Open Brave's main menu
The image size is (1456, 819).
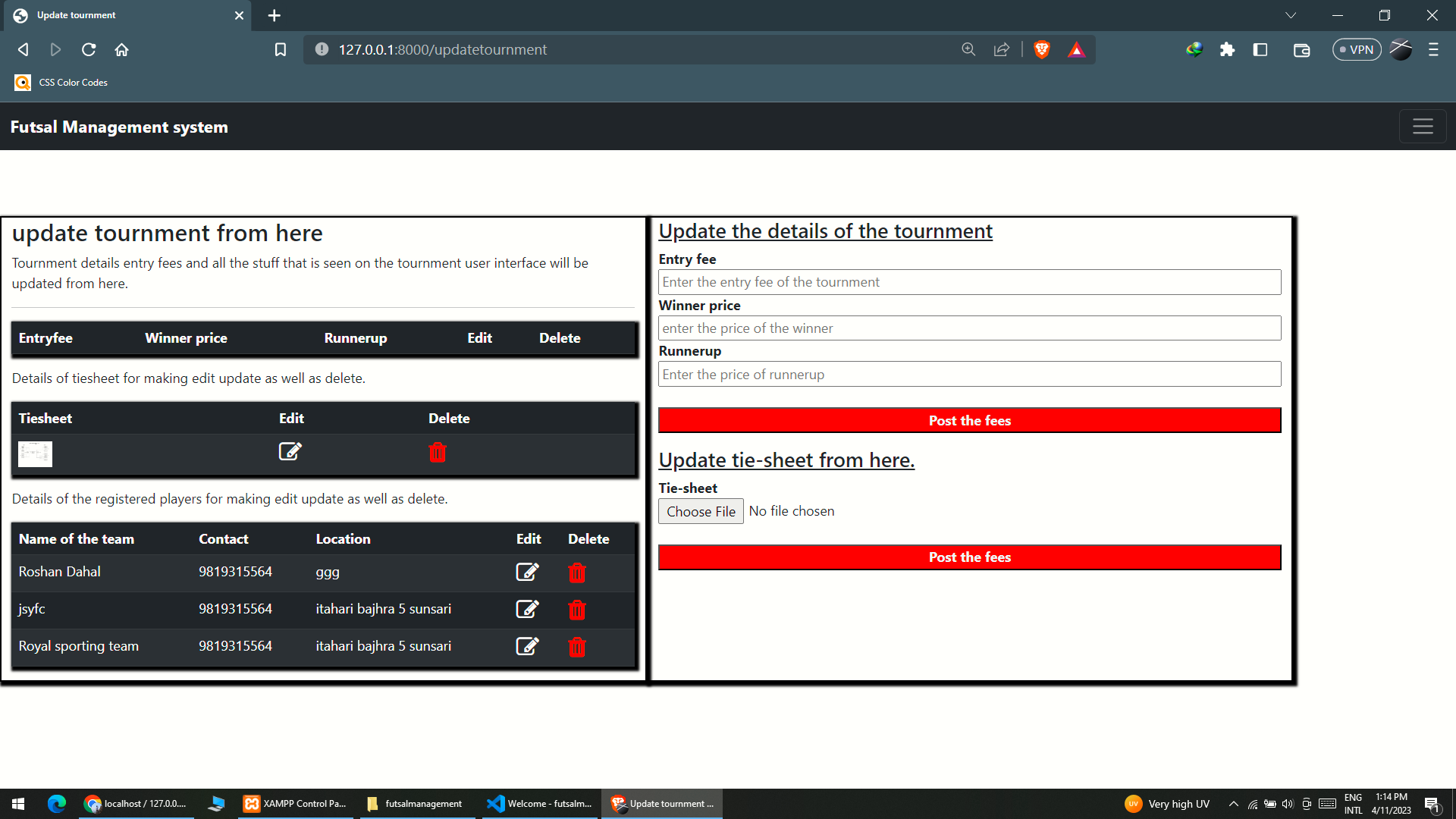click(1432, 49)
